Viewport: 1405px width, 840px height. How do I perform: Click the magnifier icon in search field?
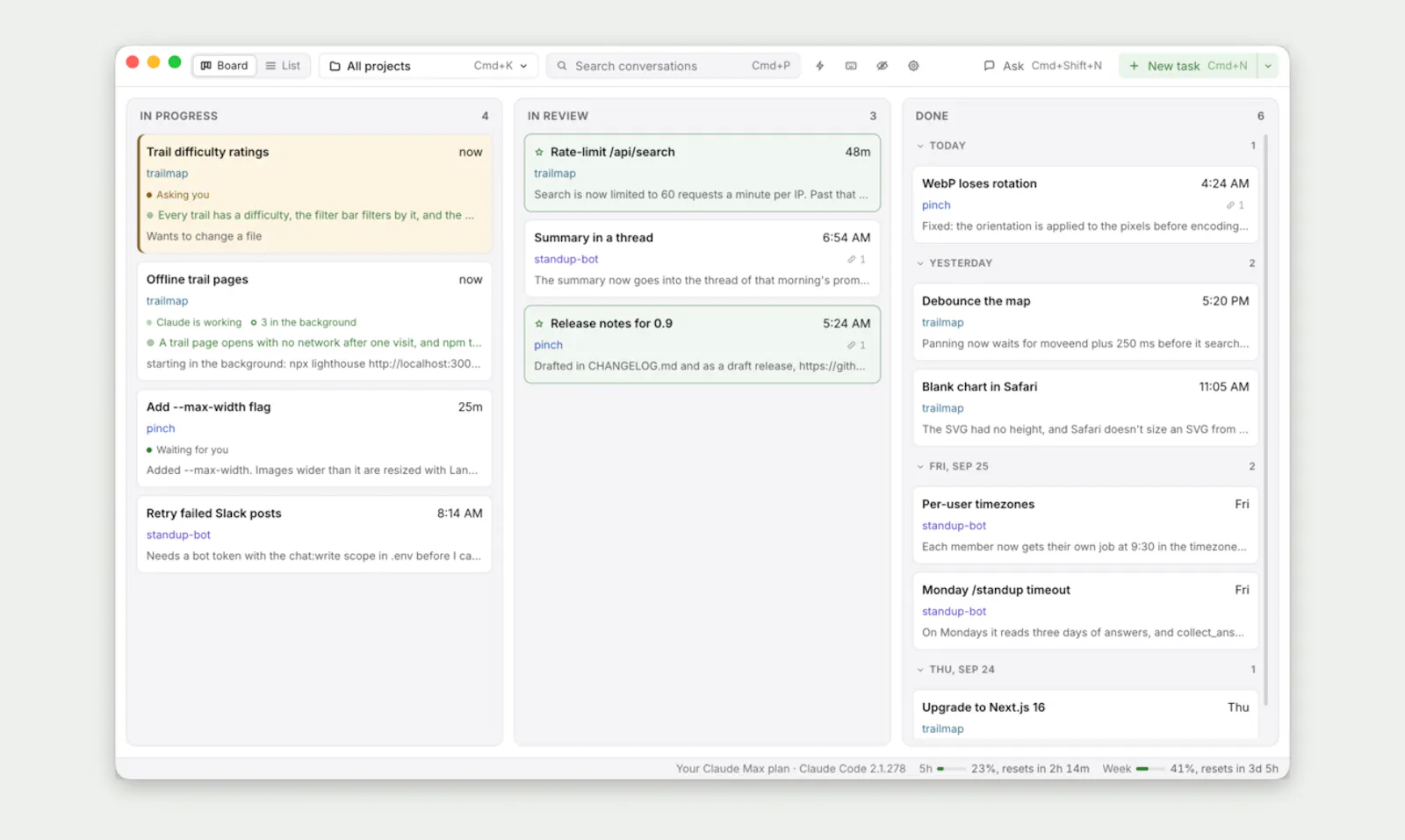(562, 66)
